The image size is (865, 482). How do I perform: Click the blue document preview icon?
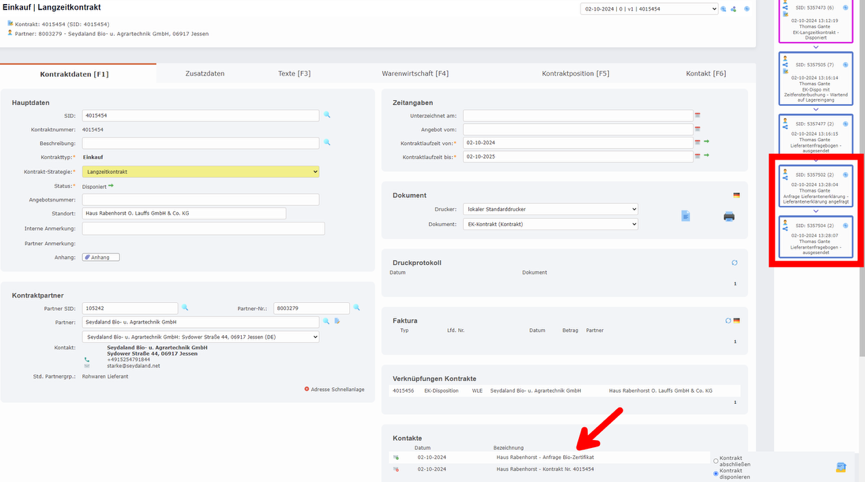point(686,216)
